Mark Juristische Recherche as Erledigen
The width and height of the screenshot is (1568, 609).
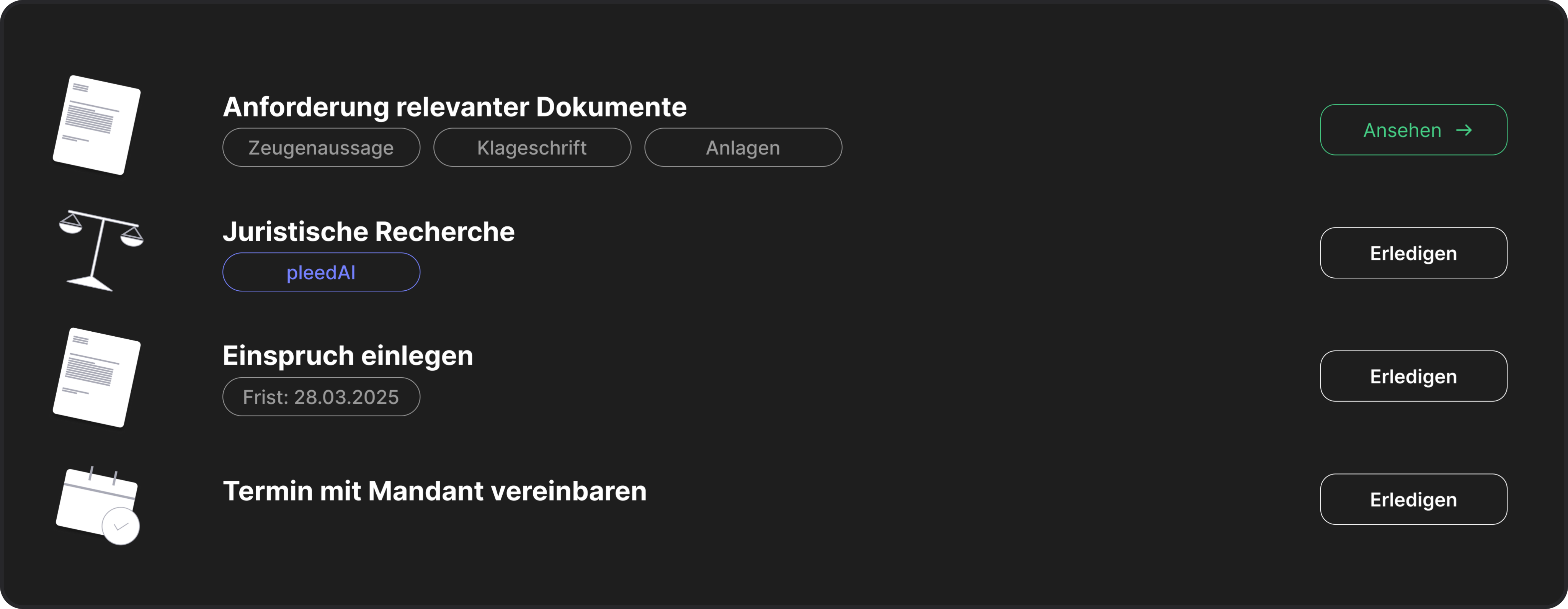(x=1413, y=253)
